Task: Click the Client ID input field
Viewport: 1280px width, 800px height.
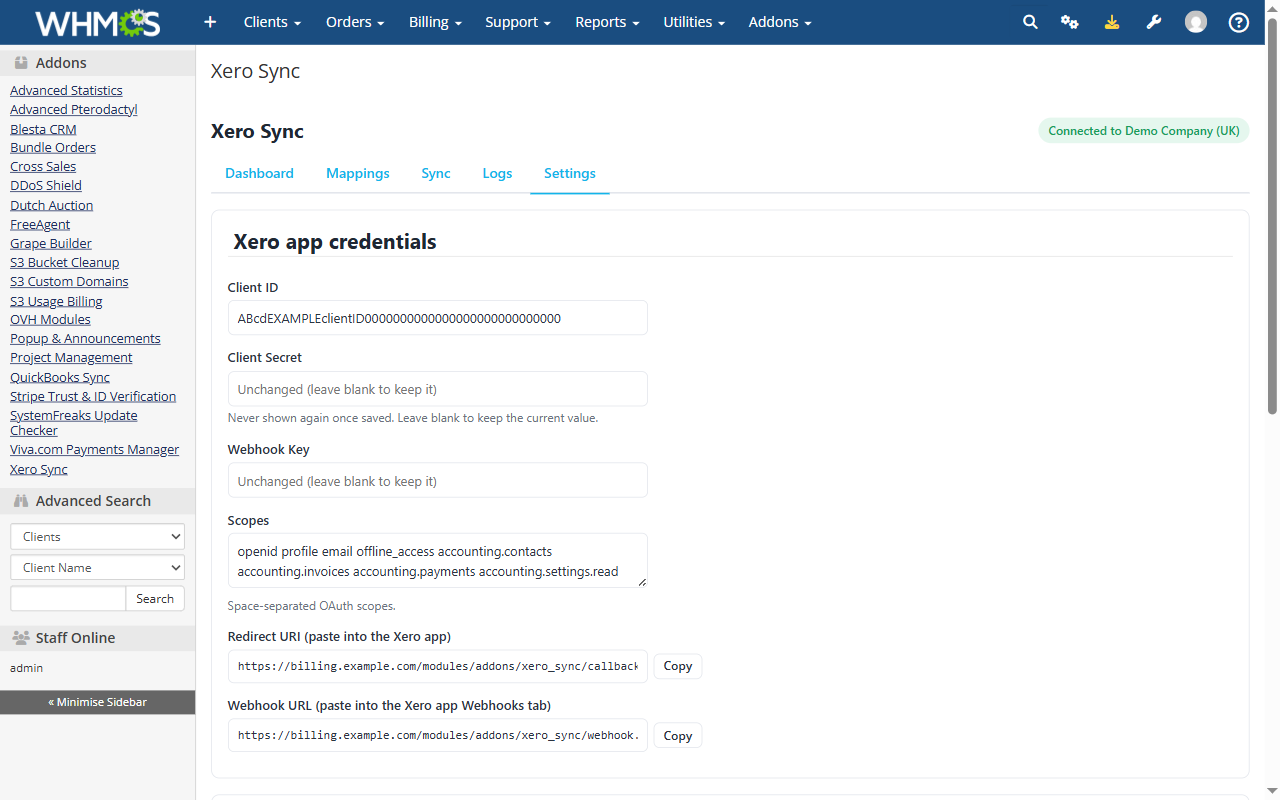Action: [438, 318]
